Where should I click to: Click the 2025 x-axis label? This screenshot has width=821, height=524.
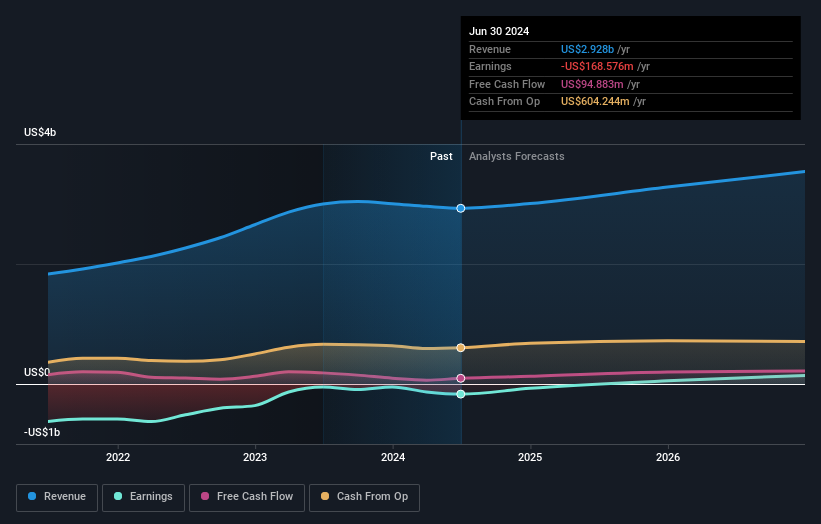[x=530, y=457]
